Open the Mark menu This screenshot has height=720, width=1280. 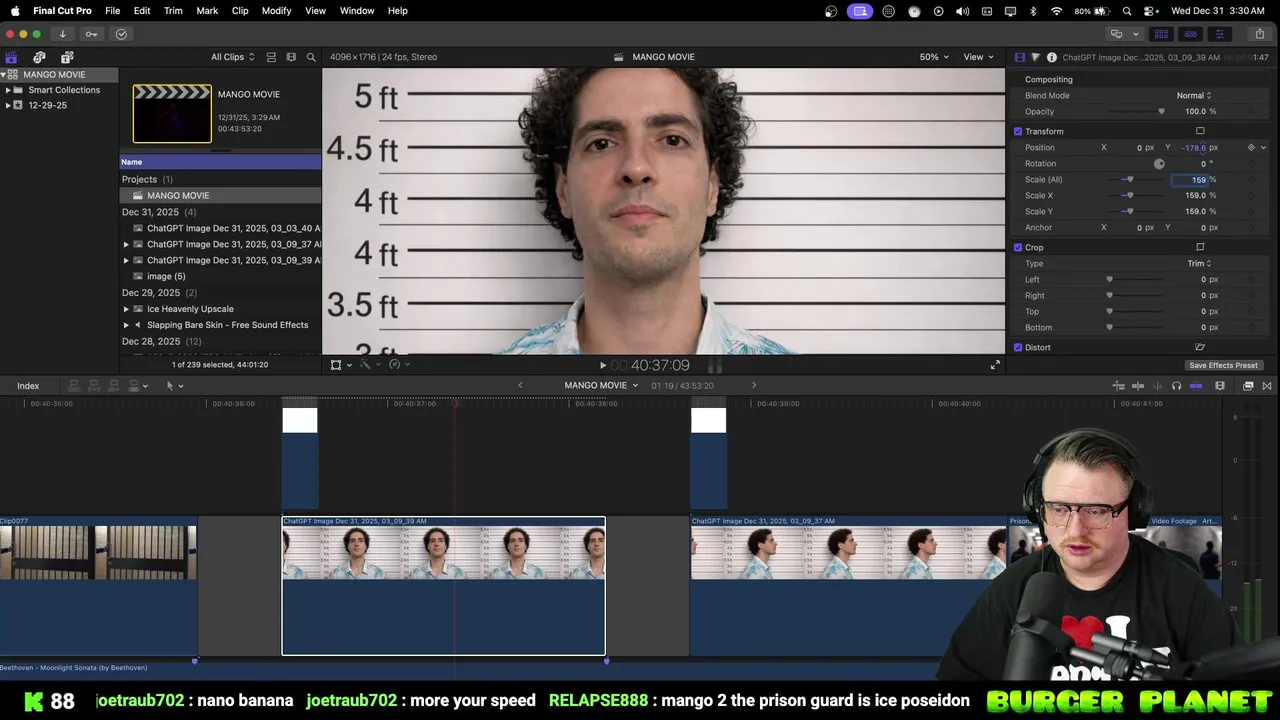(x=207, y=11)
